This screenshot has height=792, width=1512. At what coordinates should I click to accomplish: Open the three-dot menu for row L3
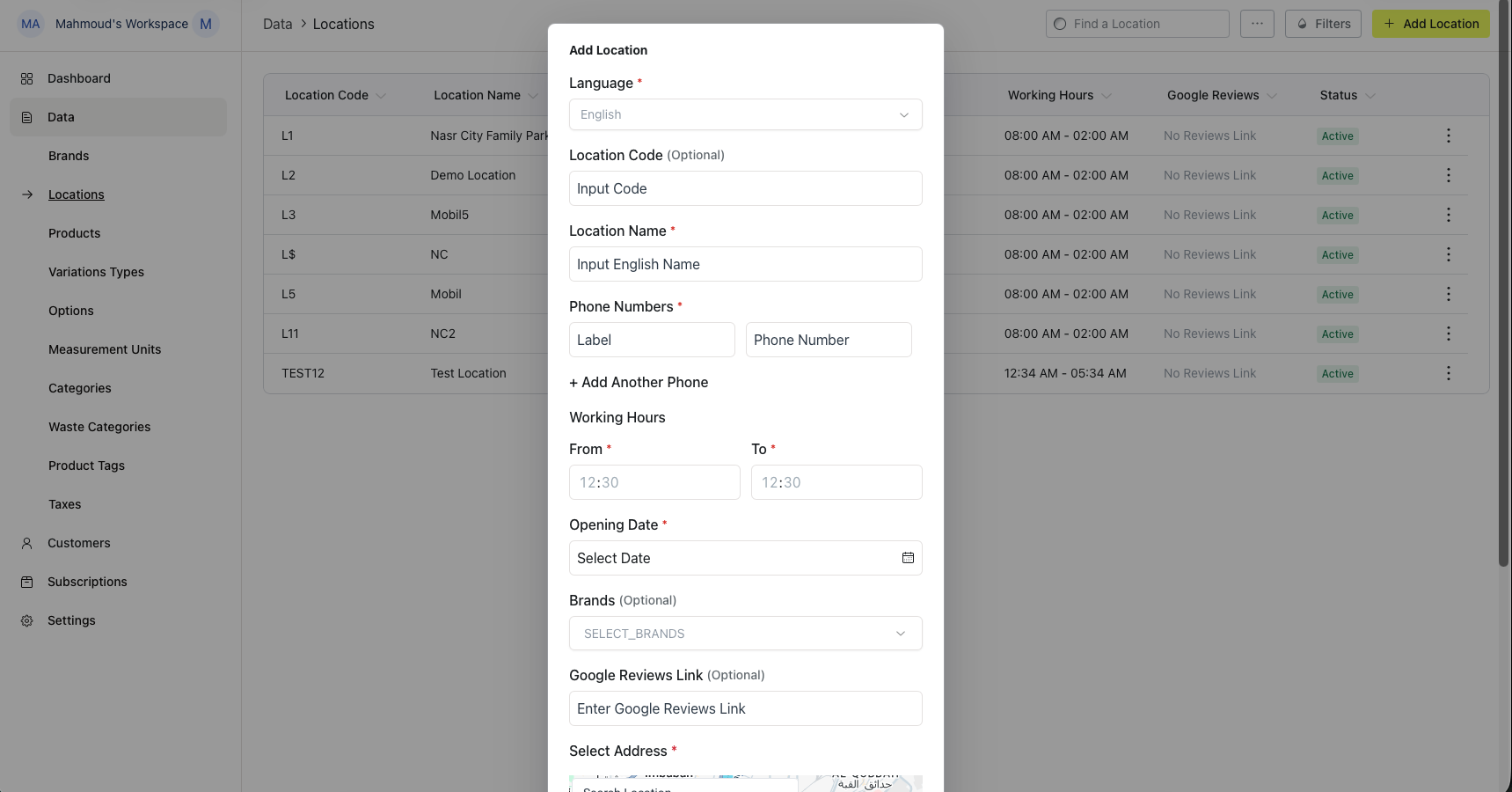click(1449, 215)
